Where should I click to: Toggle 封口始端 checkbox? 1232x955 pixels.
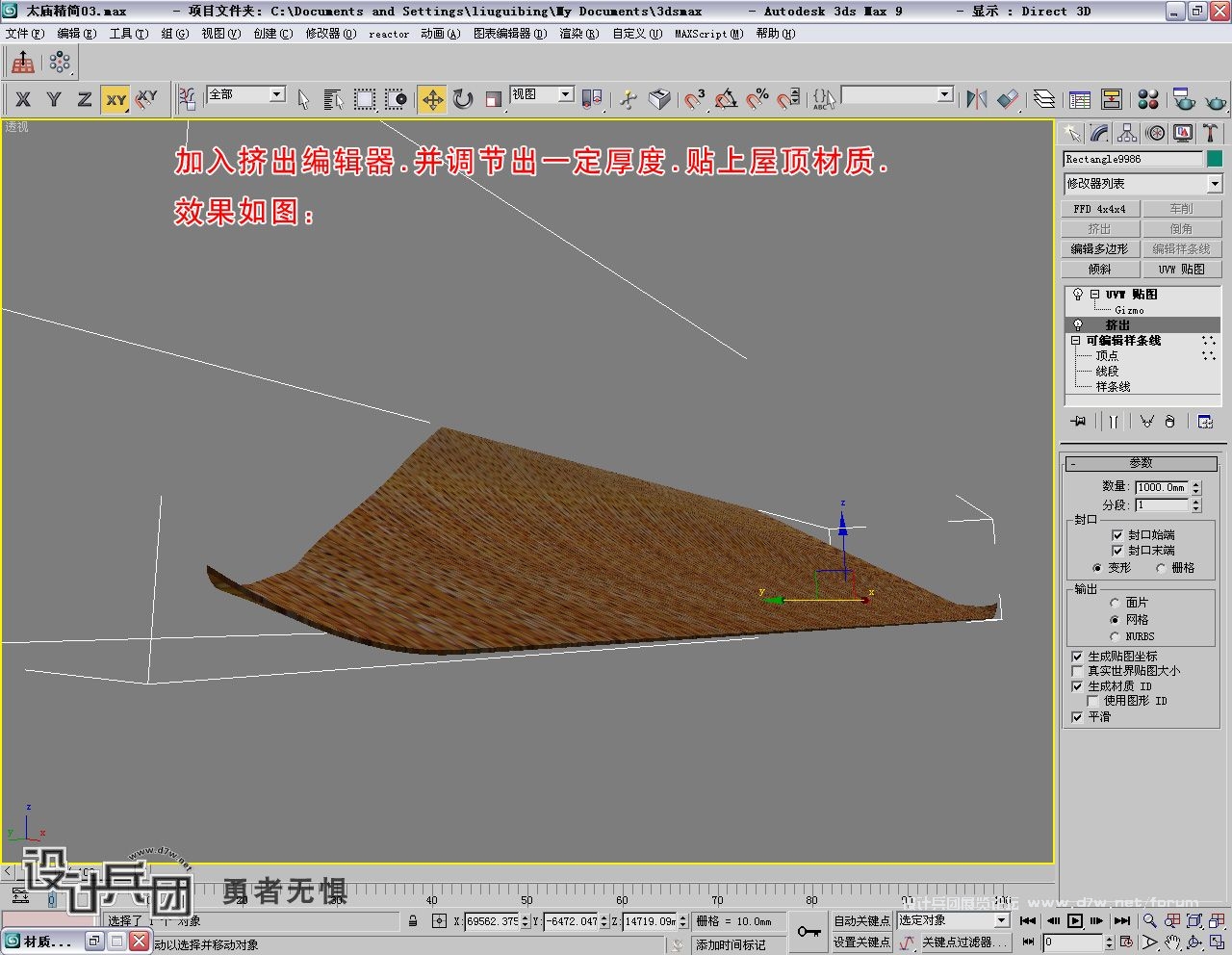click(x=1117, y=534)
